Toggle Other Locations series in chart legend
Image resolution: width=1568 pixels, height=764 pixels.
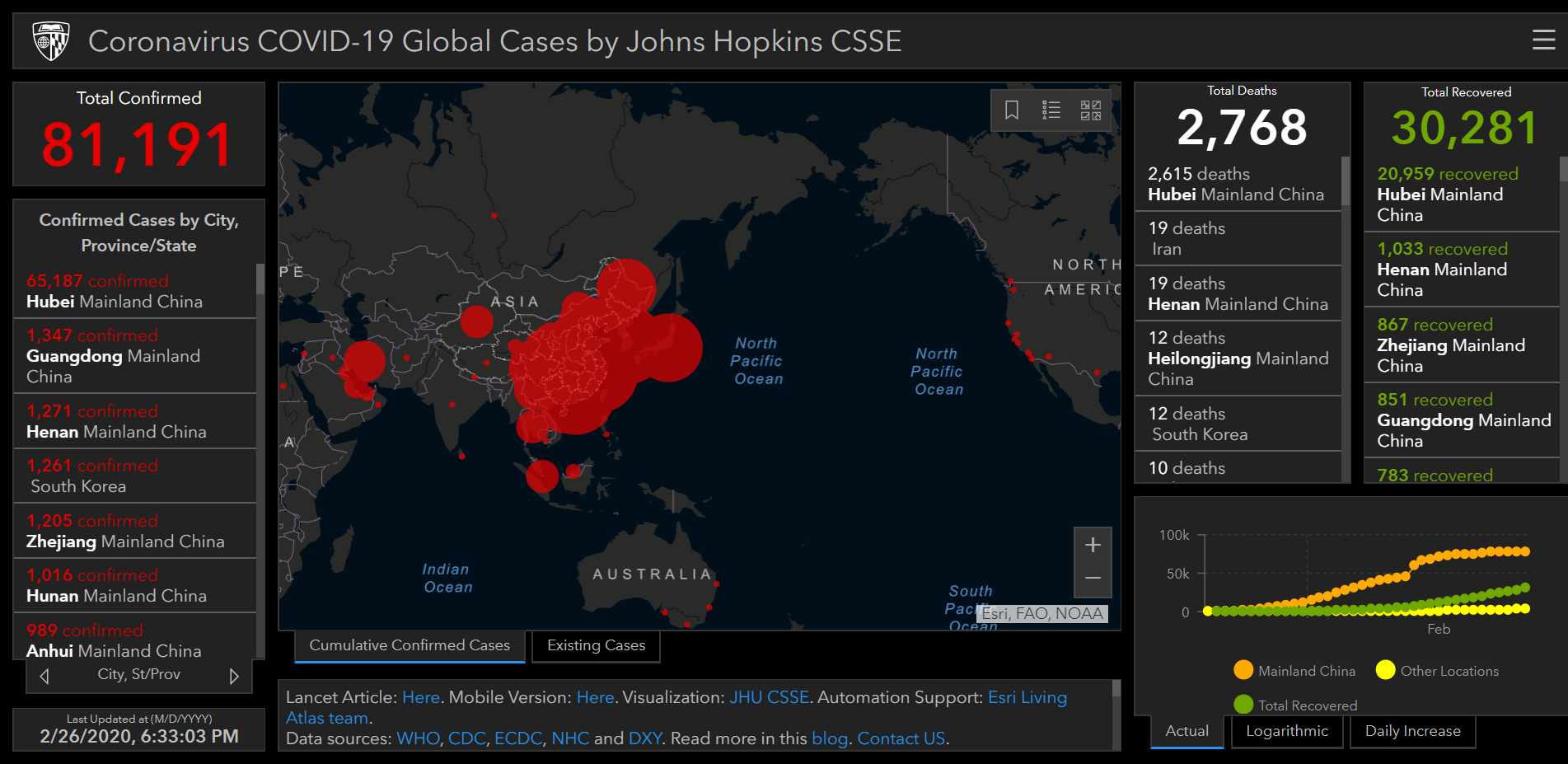[1437, 671]
